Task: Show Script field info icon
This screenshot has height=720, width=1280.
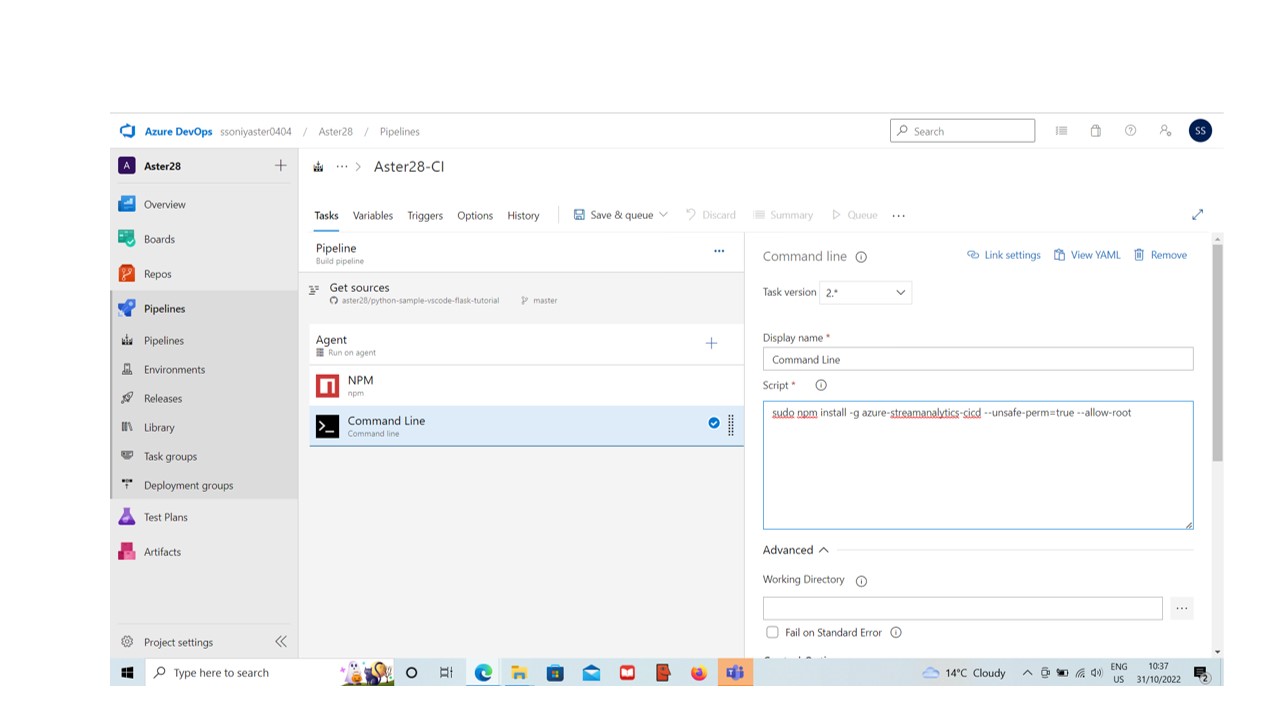Action: 821,385
